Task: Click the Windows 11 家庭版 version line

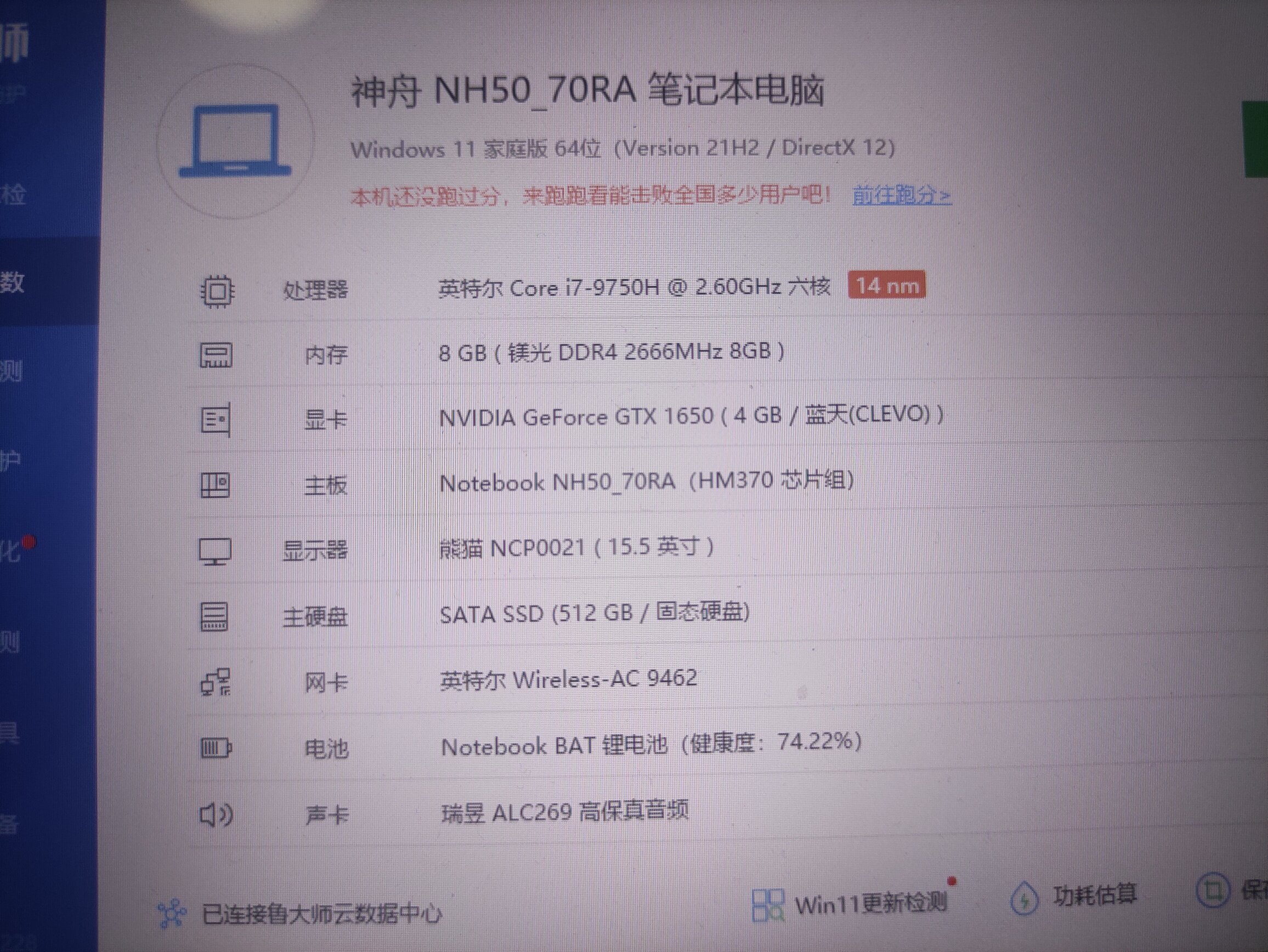Action: coord(622,149)
